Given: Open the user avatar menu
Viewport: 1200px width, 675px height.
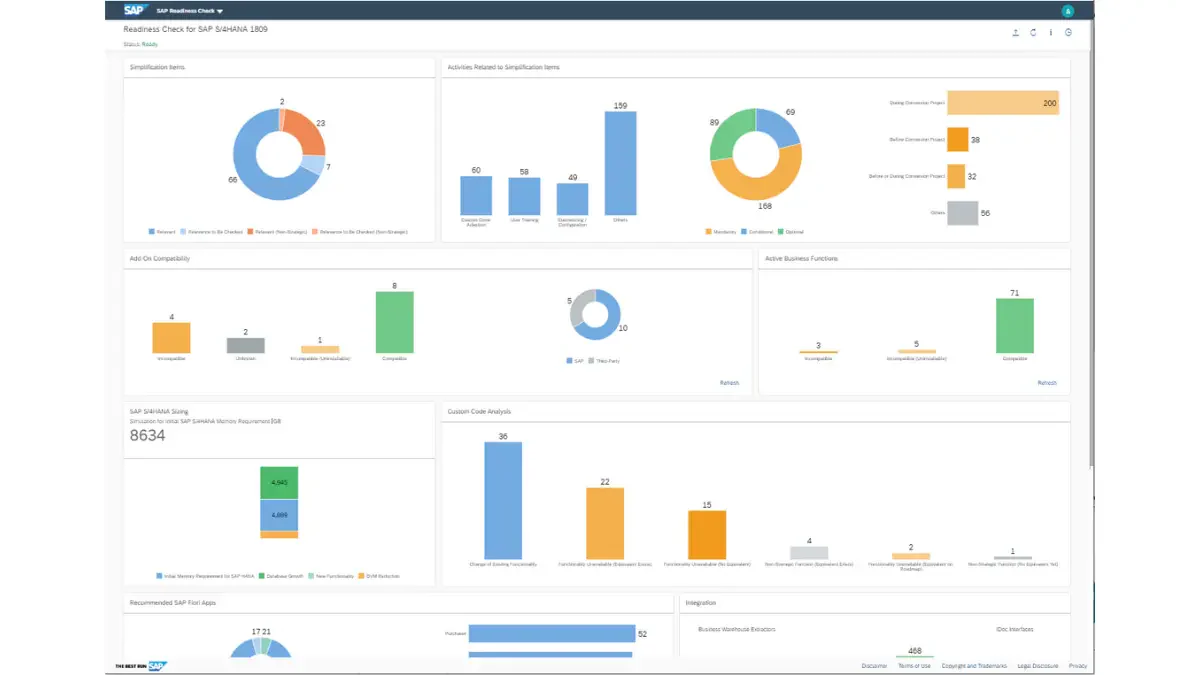Looking at the screenshot, I should [1068, 11].
